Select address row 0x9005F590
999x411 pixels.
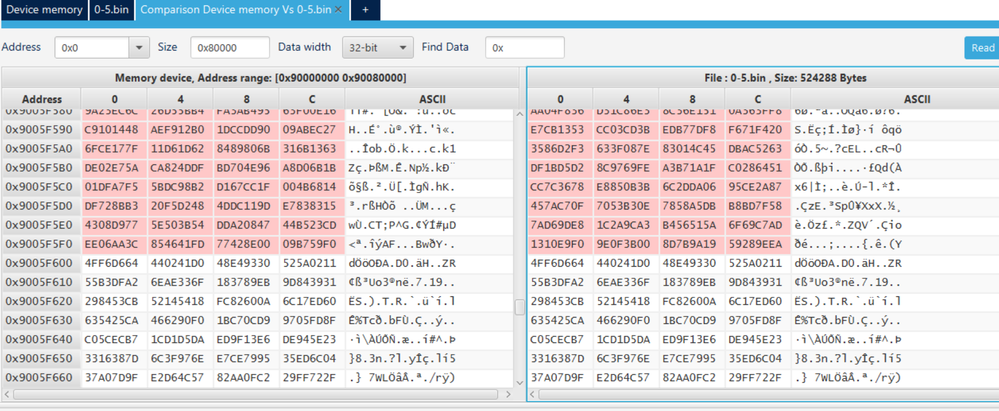(41, 129)
